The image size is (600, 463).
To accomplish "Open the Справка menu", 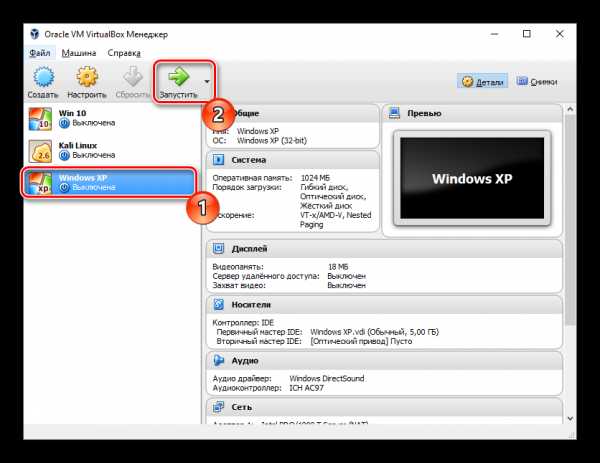I will [x=124, y=53].
